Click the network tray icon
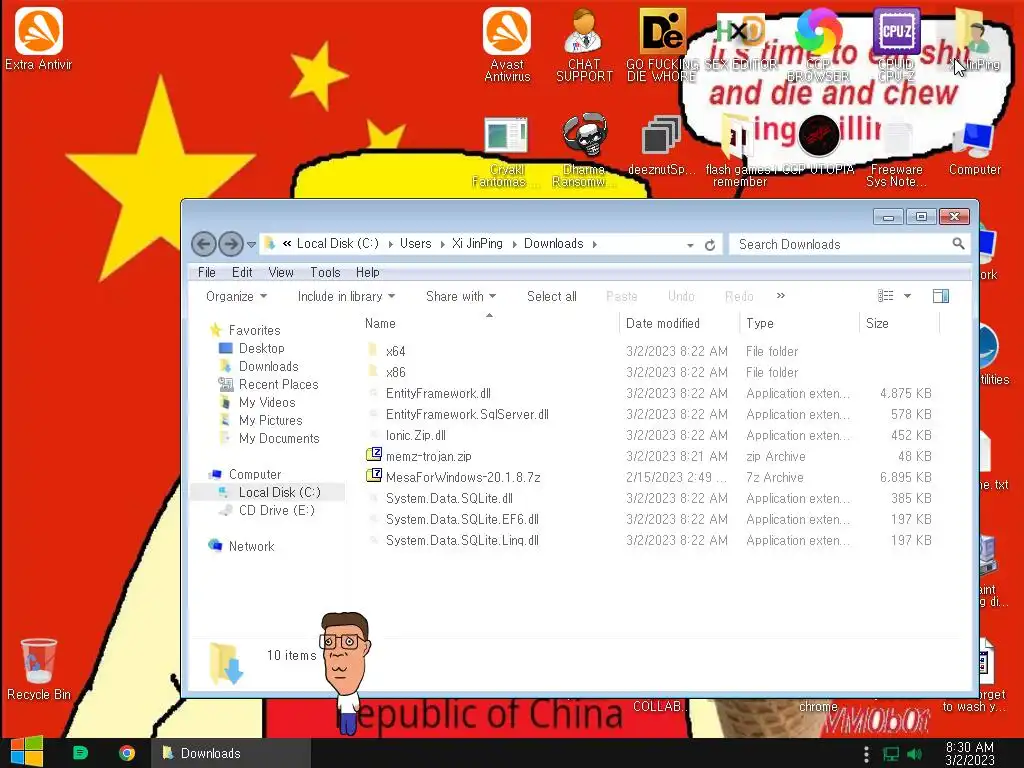 [x=891, y=754]
